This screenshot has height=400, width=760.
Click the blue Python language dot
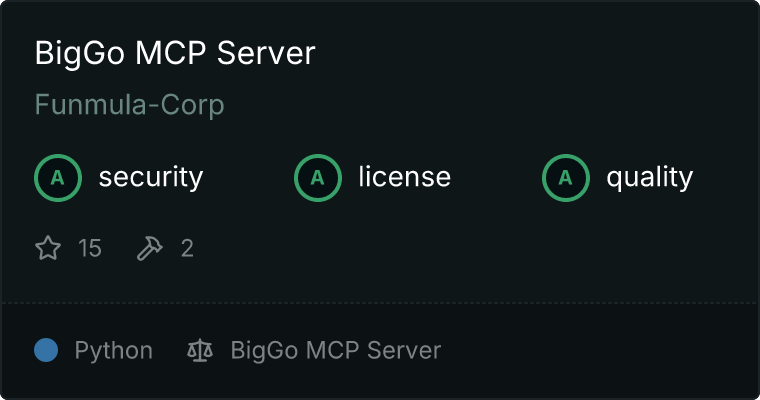(x=46, y=350)
